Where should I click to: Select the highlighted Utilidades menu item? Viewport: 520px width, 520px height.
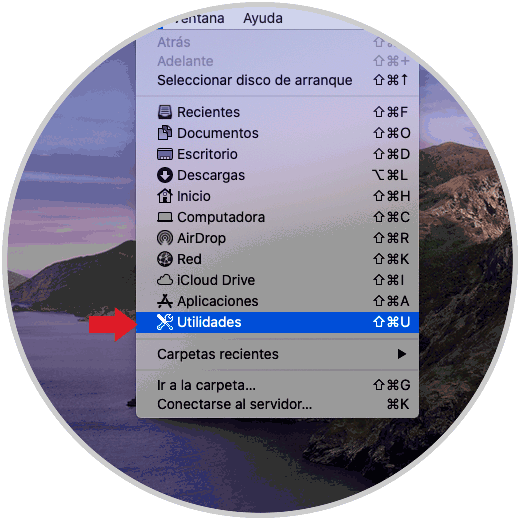tap(277, 322)
